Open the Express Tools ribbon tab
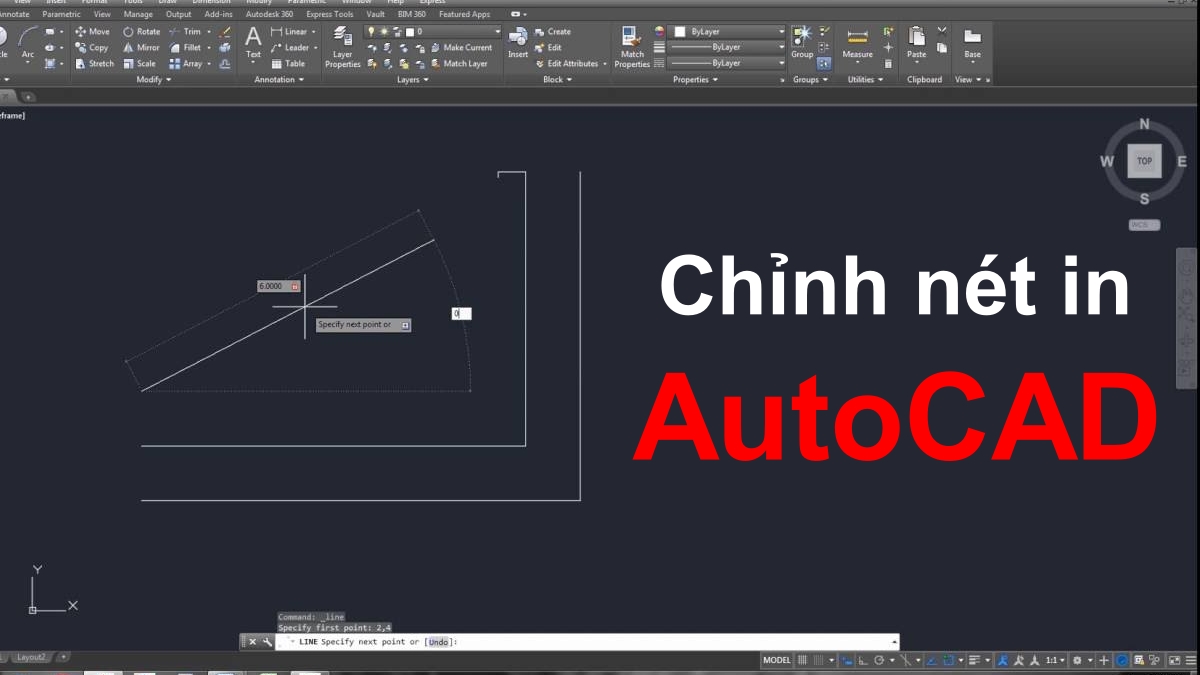Viewport: 1200px width, 675px height. coord(329,15)
